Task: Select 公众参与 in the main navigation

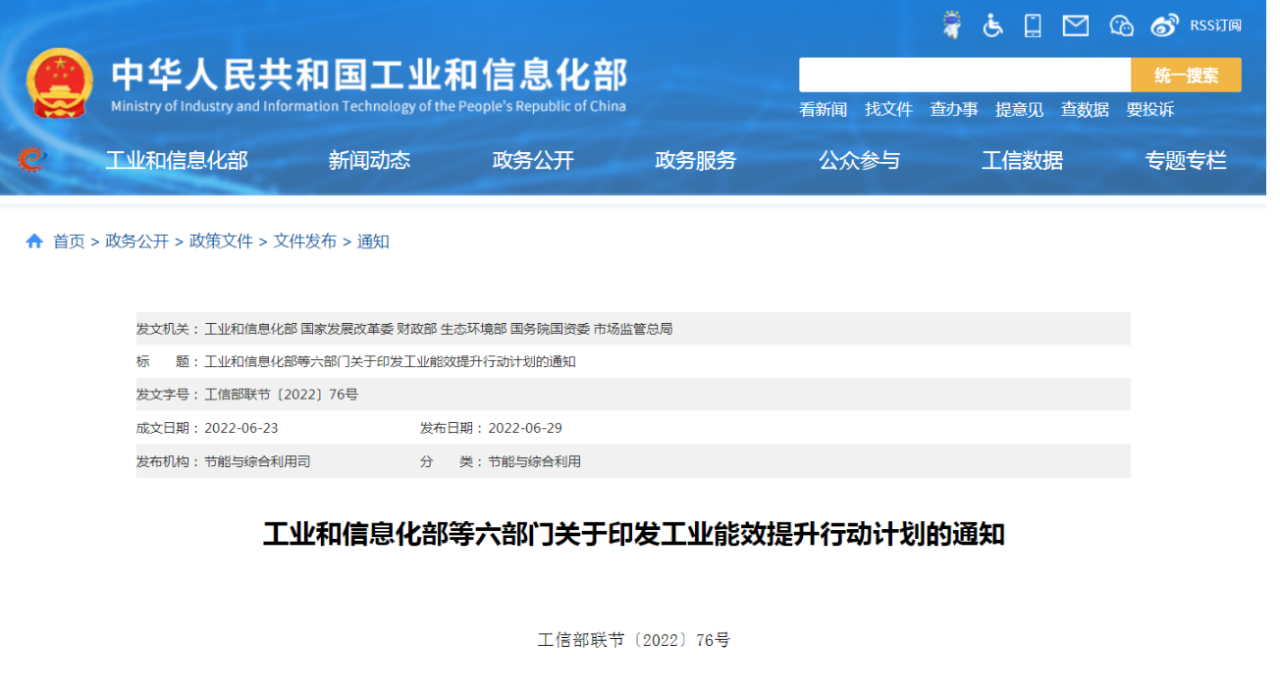Action: [x=859, y=160]
